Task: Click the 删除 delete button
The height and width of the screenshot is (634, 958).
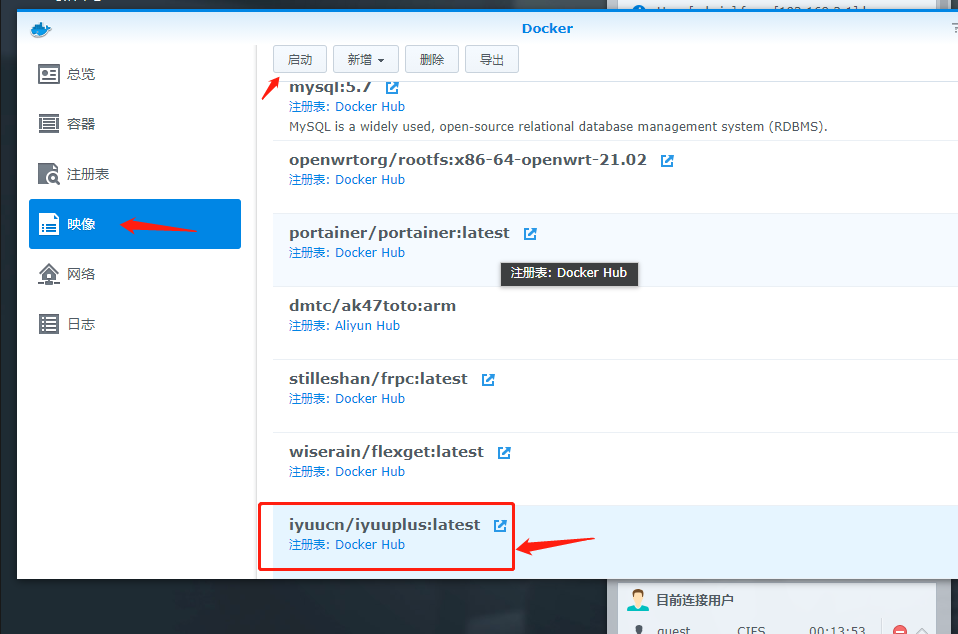Action: pyautogui.click(x=432, y=59)
